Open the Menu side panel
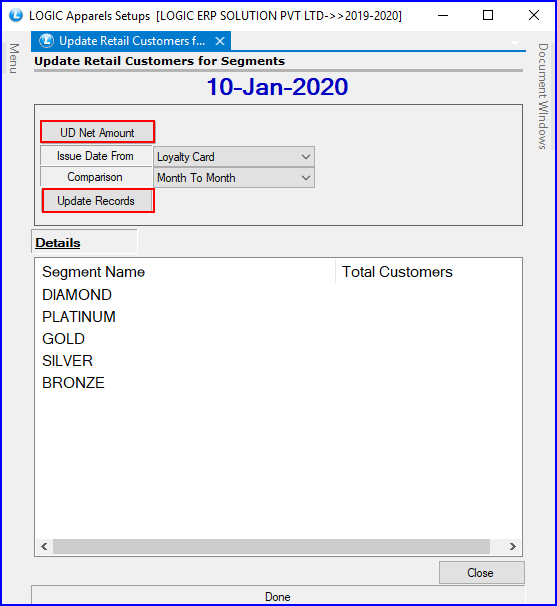The width and height of the screenshot is (557, 606). [x=14, y=58]
